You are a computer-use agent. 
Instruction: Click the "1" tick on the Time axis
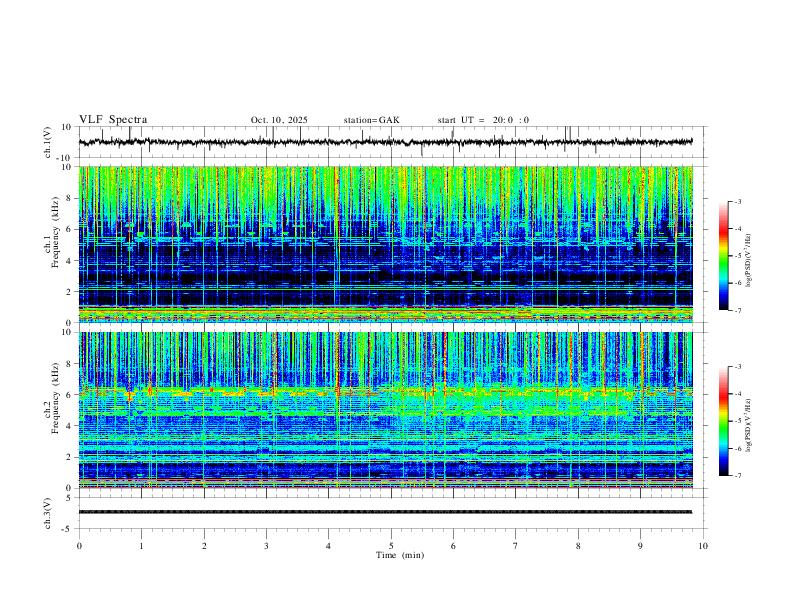(x=141, y=546)
